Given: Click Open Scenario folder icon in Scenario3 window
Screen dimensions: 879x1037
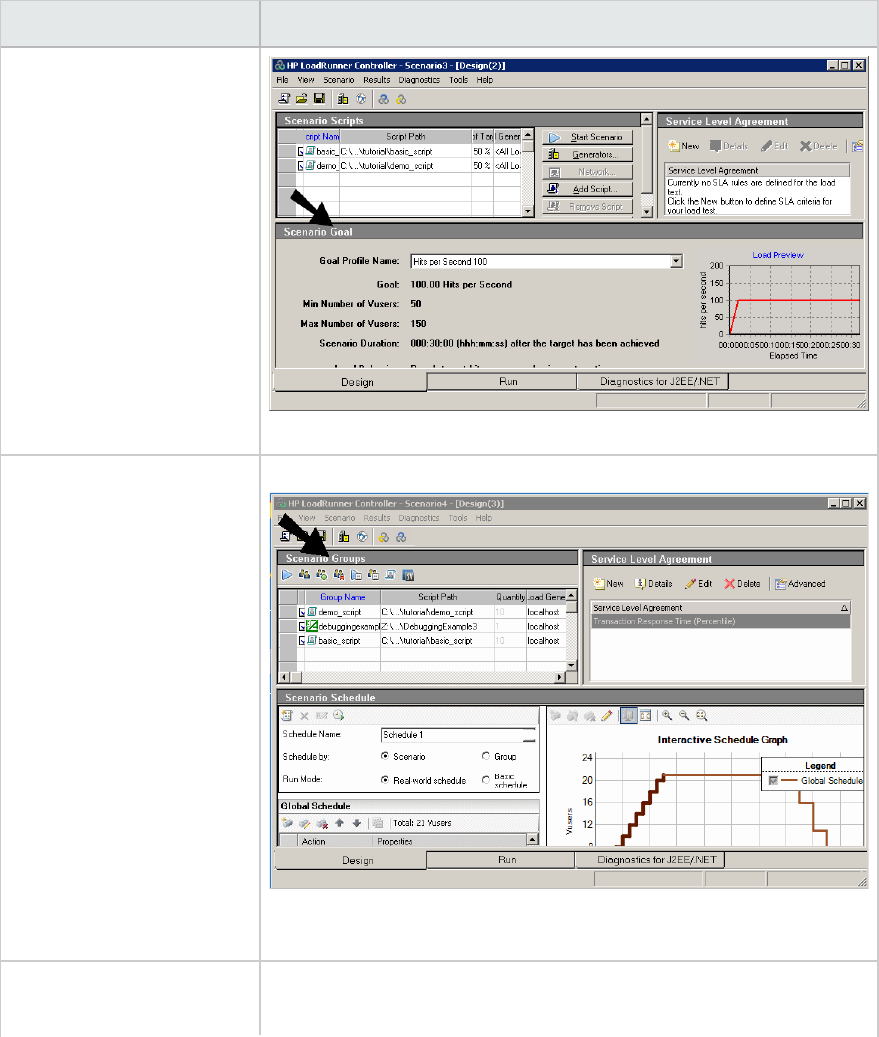Looking at the screenshot, I should (302, 99).
